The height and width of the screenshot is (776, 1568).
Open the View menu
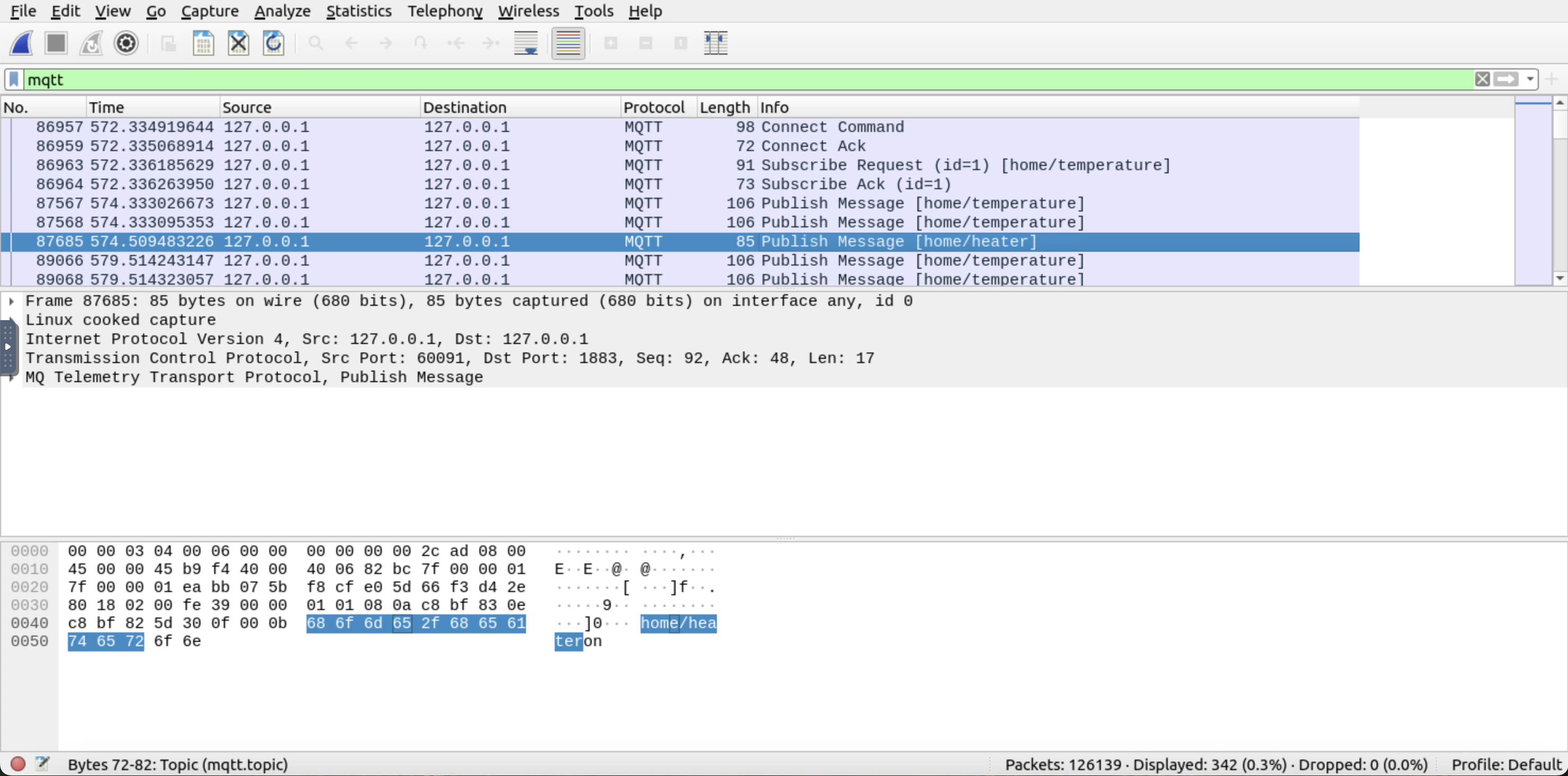tap(112, 11)
